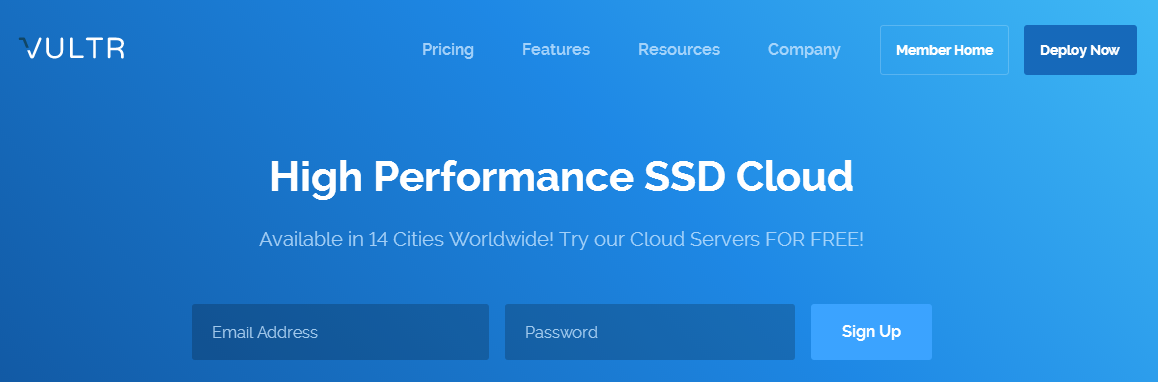
Task: Open the Company menu item
Action: [x=804, y=50]
